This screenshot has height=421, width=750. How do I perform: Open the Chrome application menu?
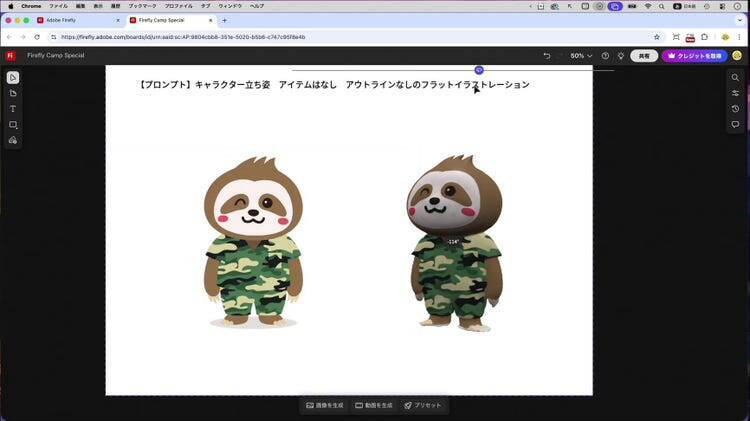pyautogui.click(x=31, y=6)
